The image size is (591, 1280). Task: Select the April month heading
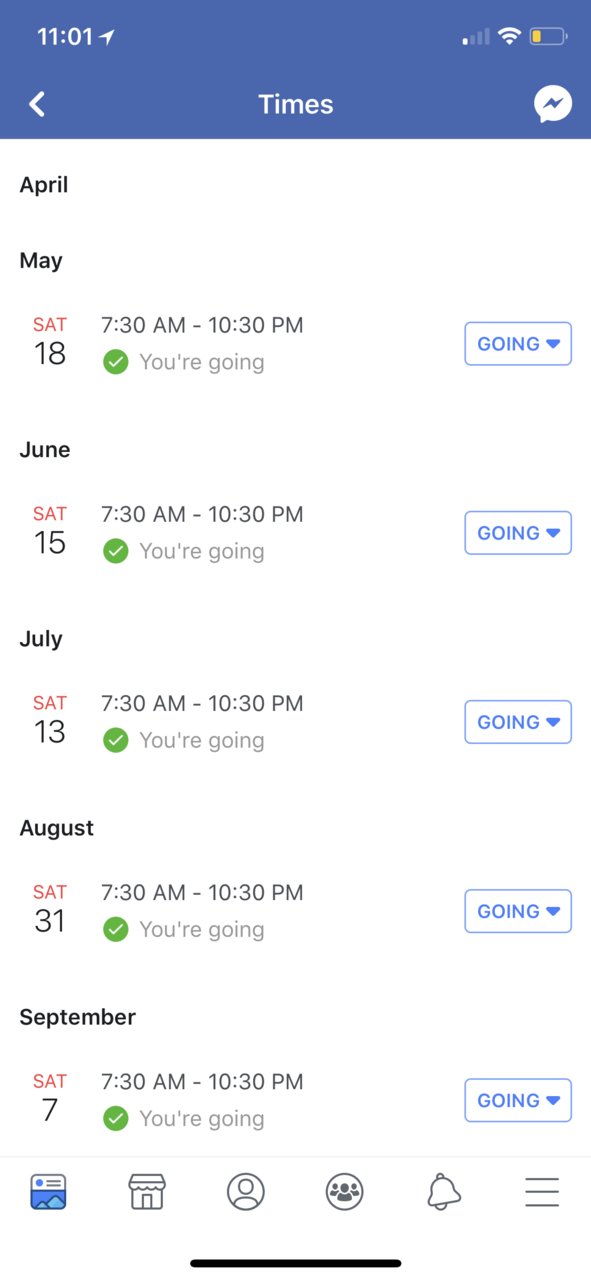tap(44, 185)
